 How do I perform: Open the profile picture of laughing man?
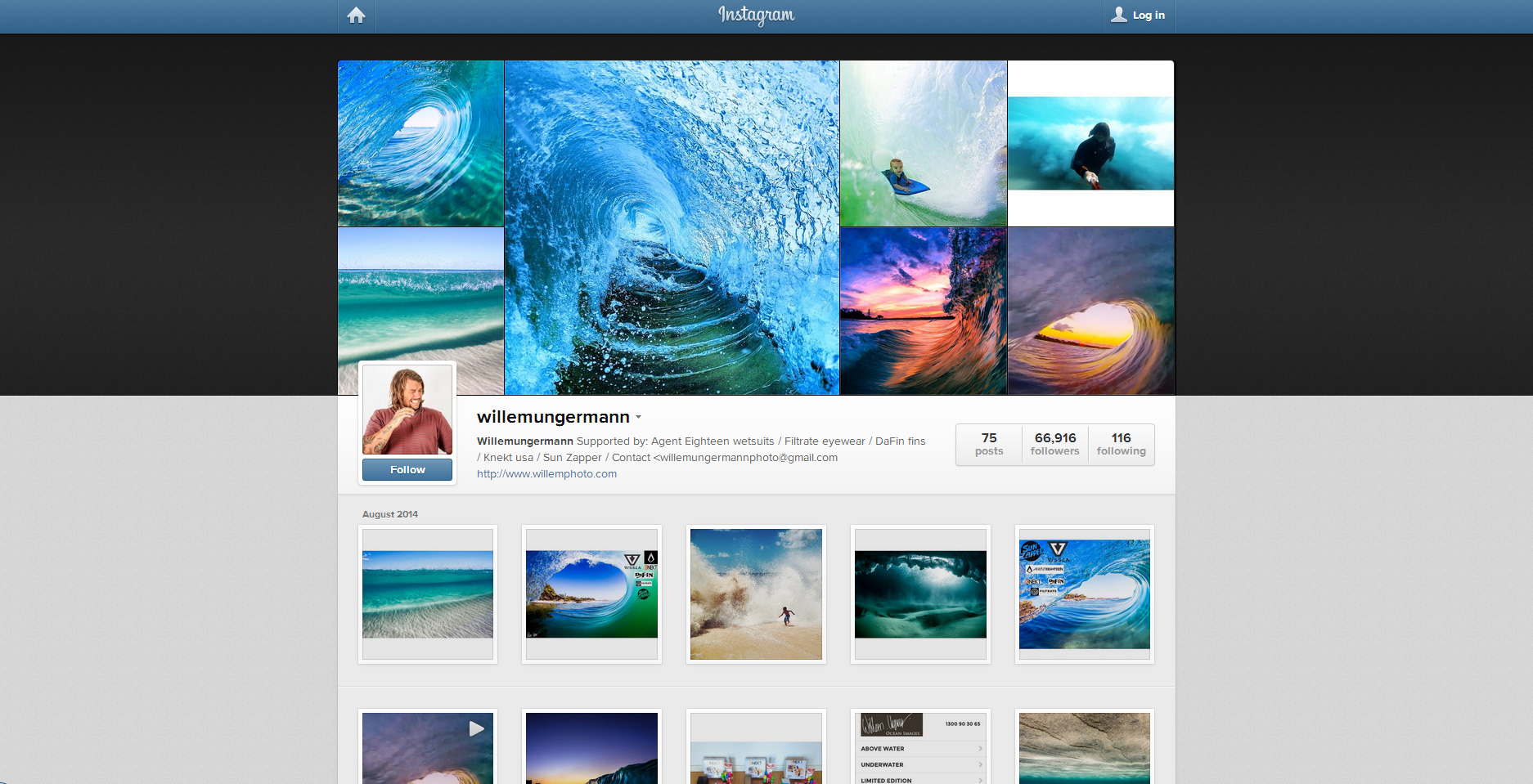407,410
